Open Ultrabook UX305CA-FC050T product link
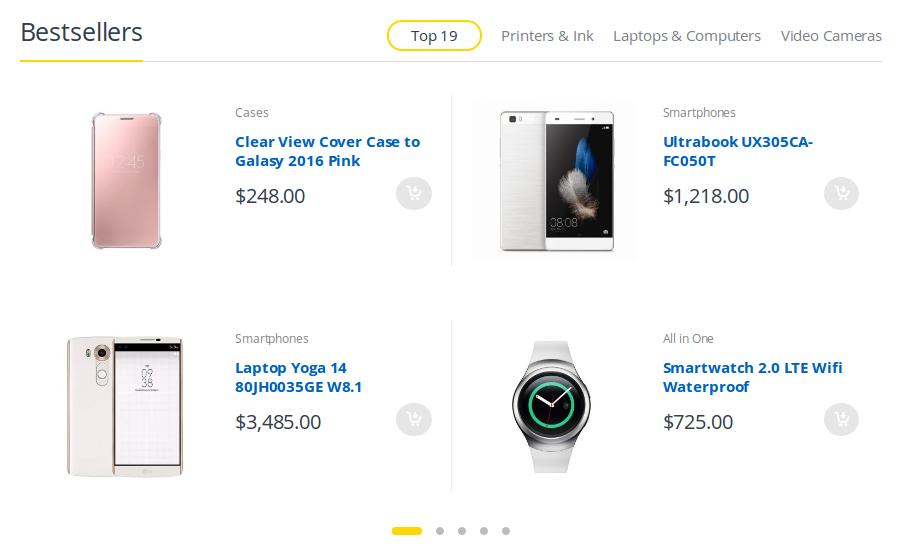The width and height of the screenshot is (919, 557). tap(738, 151)
